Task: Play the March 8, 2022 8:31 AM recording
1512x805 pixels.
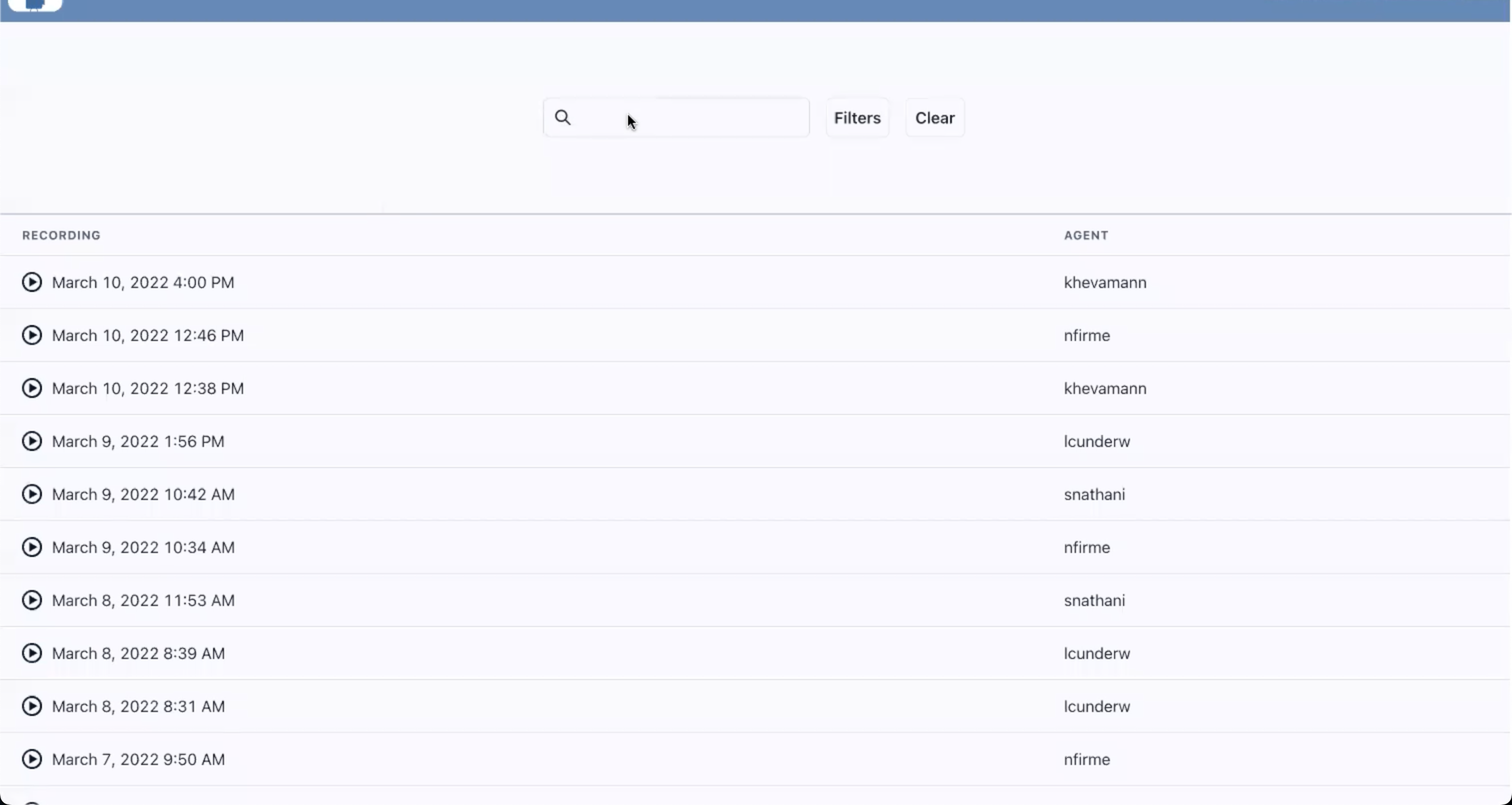Action: point(31,706)
